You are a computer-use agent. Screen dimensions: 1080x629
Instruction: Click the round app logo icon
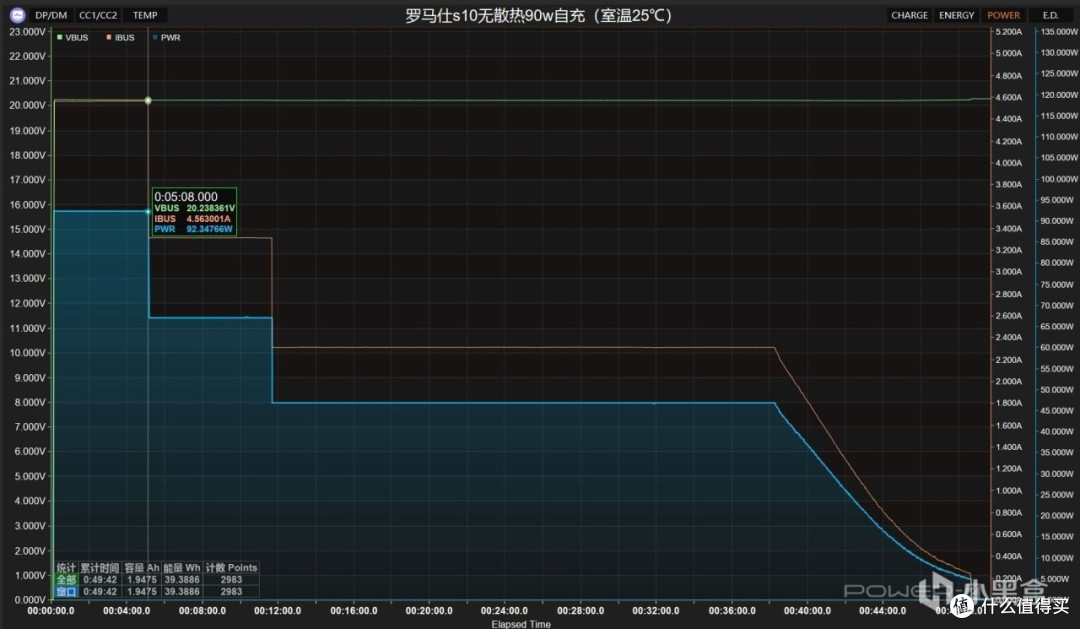click(x=17, y=14)
